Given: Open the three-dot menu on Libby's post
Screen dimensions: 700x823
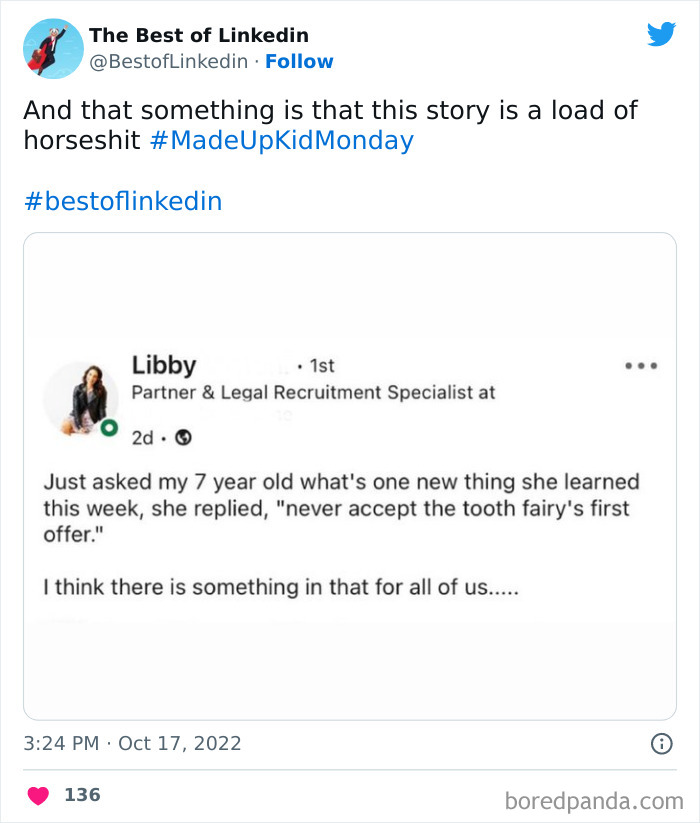Looking at the screenshot, I should 639,366.
